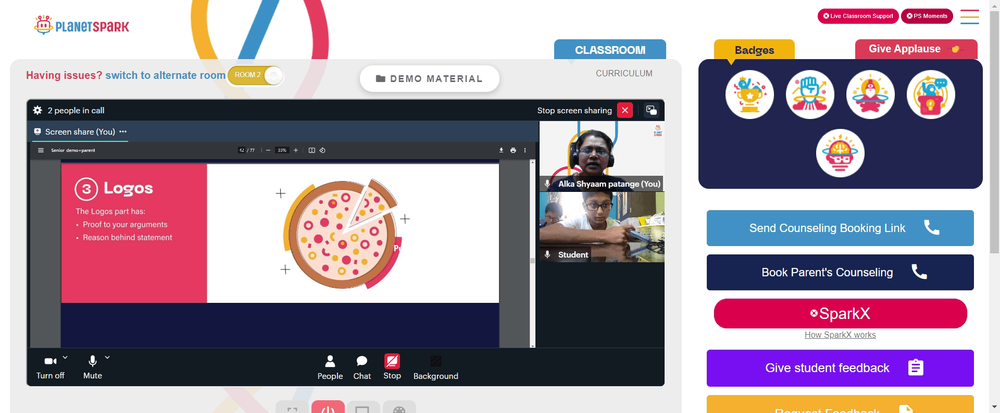Award the raised fist badge
This screenshot has height=413, width=1000.
(810, 94)
